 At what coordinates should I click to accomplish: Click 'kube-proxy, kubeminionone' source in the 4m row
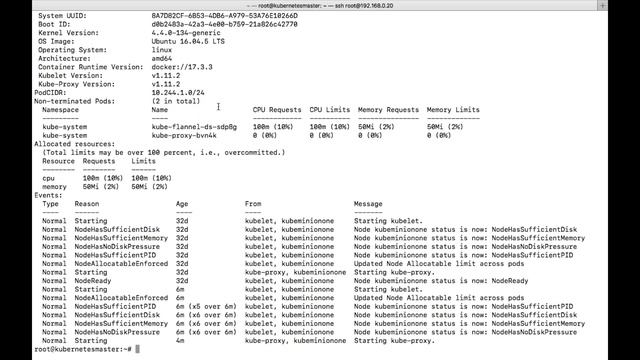click(296, 341)
